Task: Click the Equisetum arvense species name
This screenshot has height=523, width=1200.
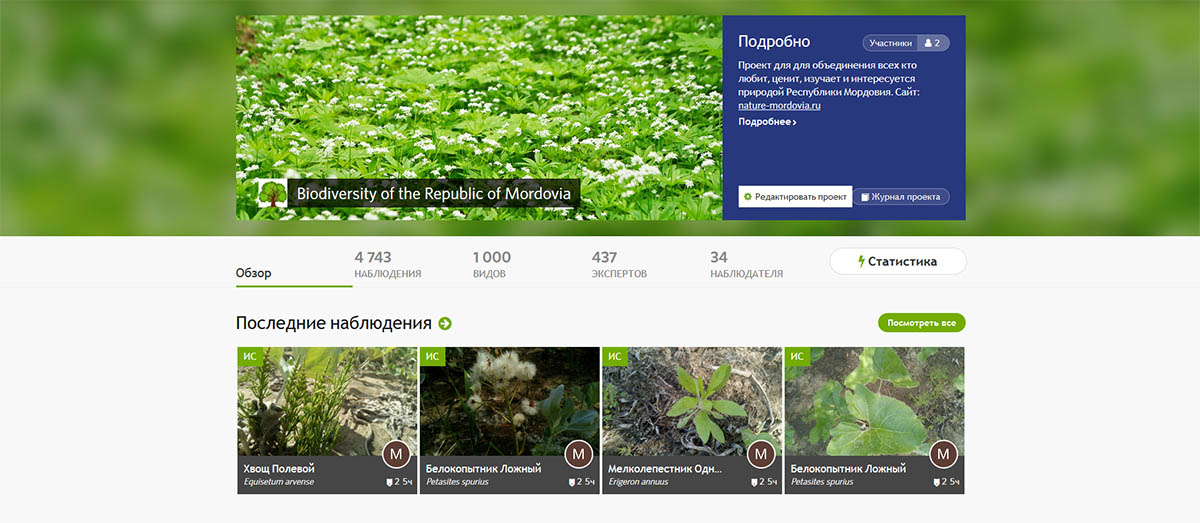Action: 279,482
